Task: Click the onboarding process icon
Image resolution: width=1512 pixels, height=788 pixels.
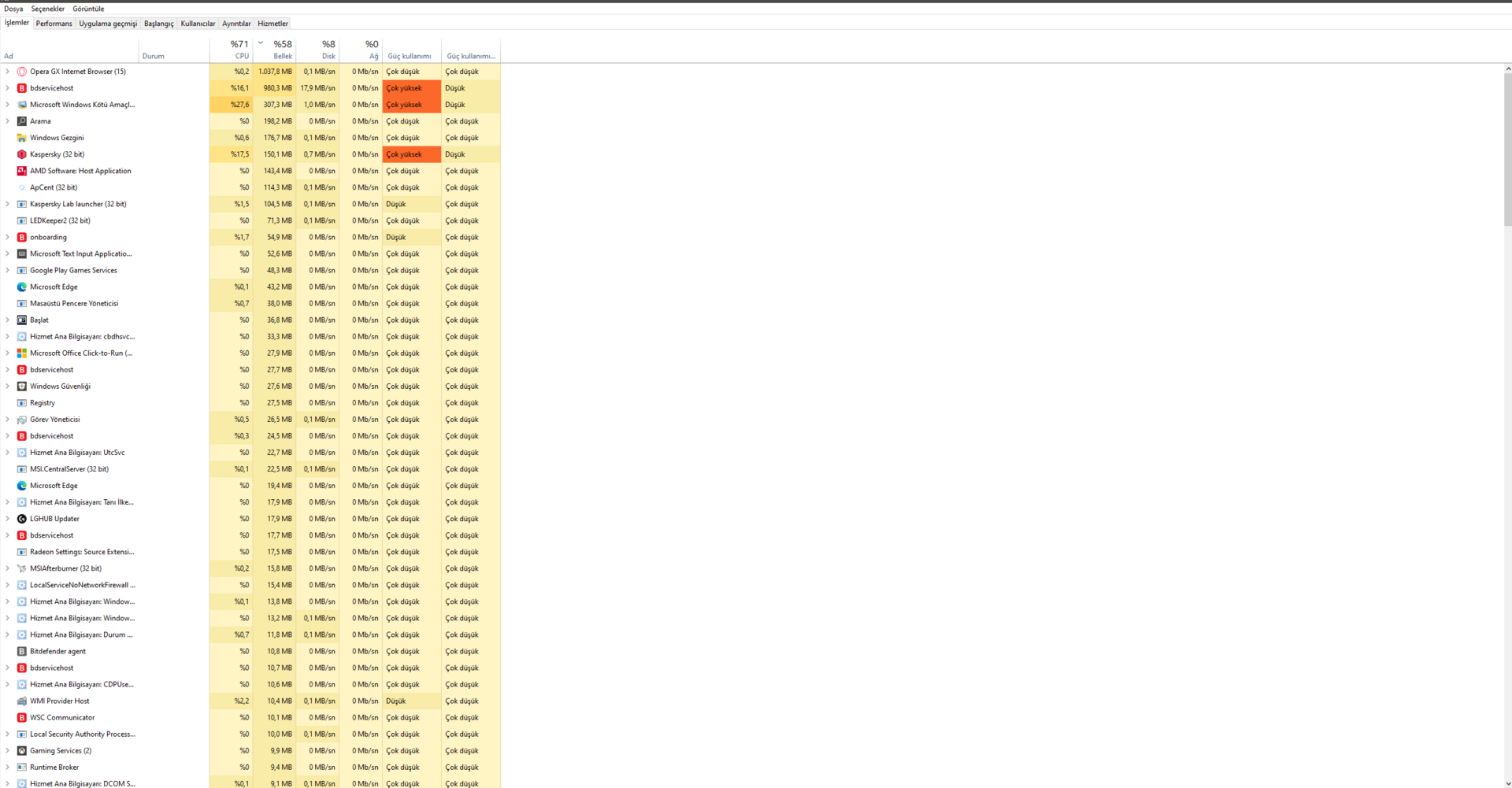Action: [21, 237]
